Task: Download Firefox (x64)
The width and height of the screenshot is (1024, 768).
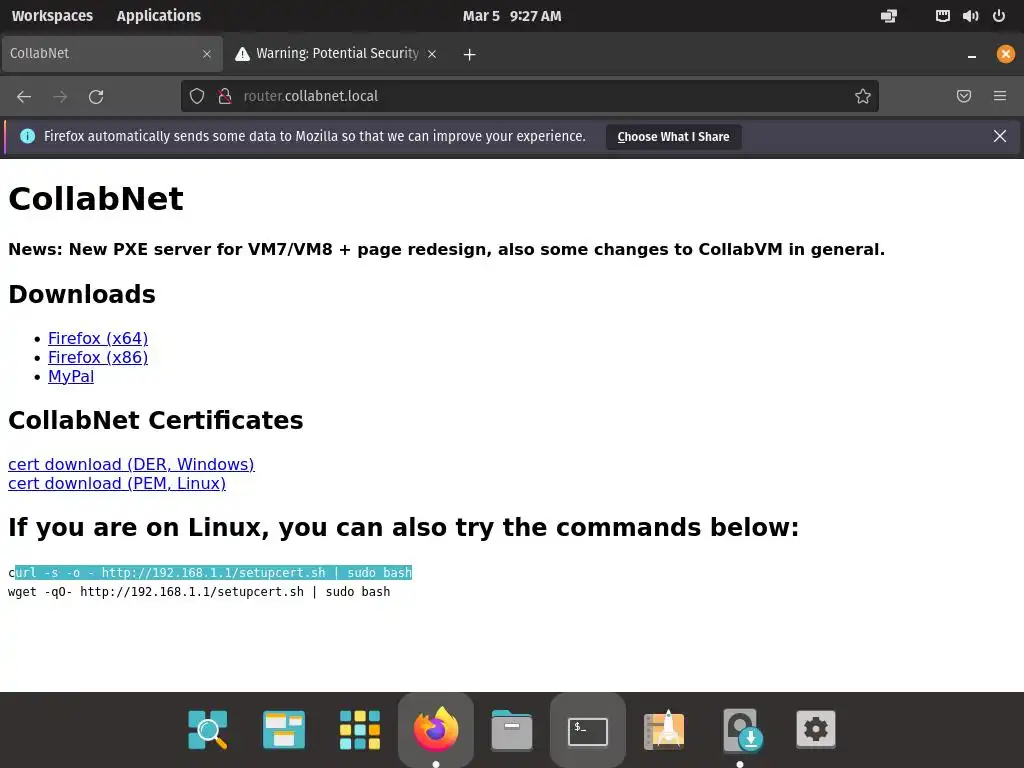Action: coord(98,338)
